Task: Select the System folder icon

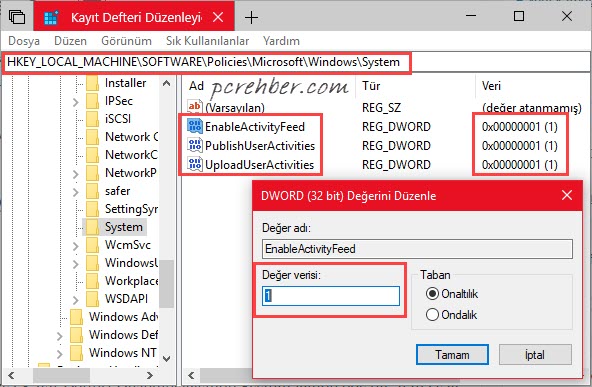Action: point(92,227)
